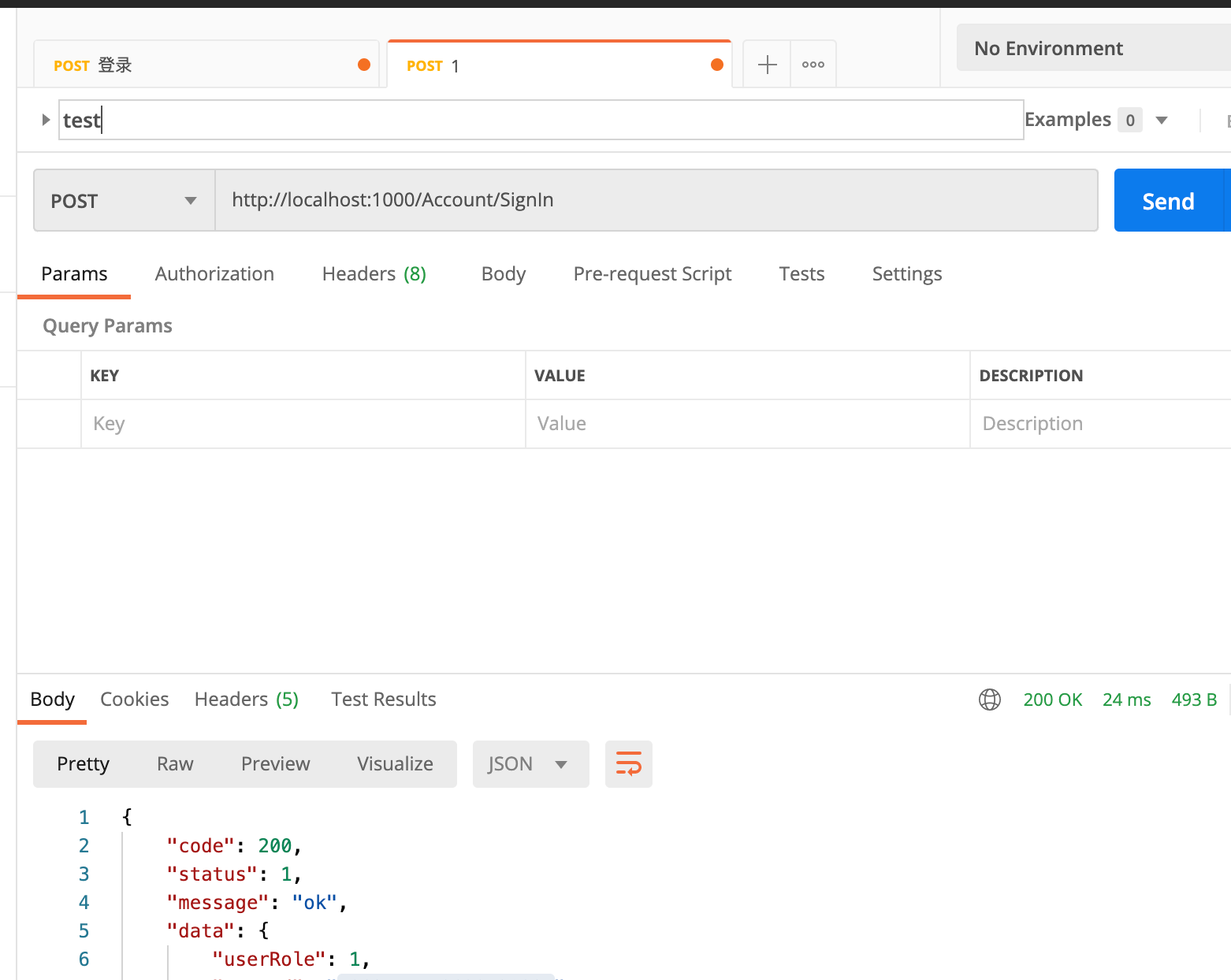
Task: Open the Settings tab
Action: point(907,274)
